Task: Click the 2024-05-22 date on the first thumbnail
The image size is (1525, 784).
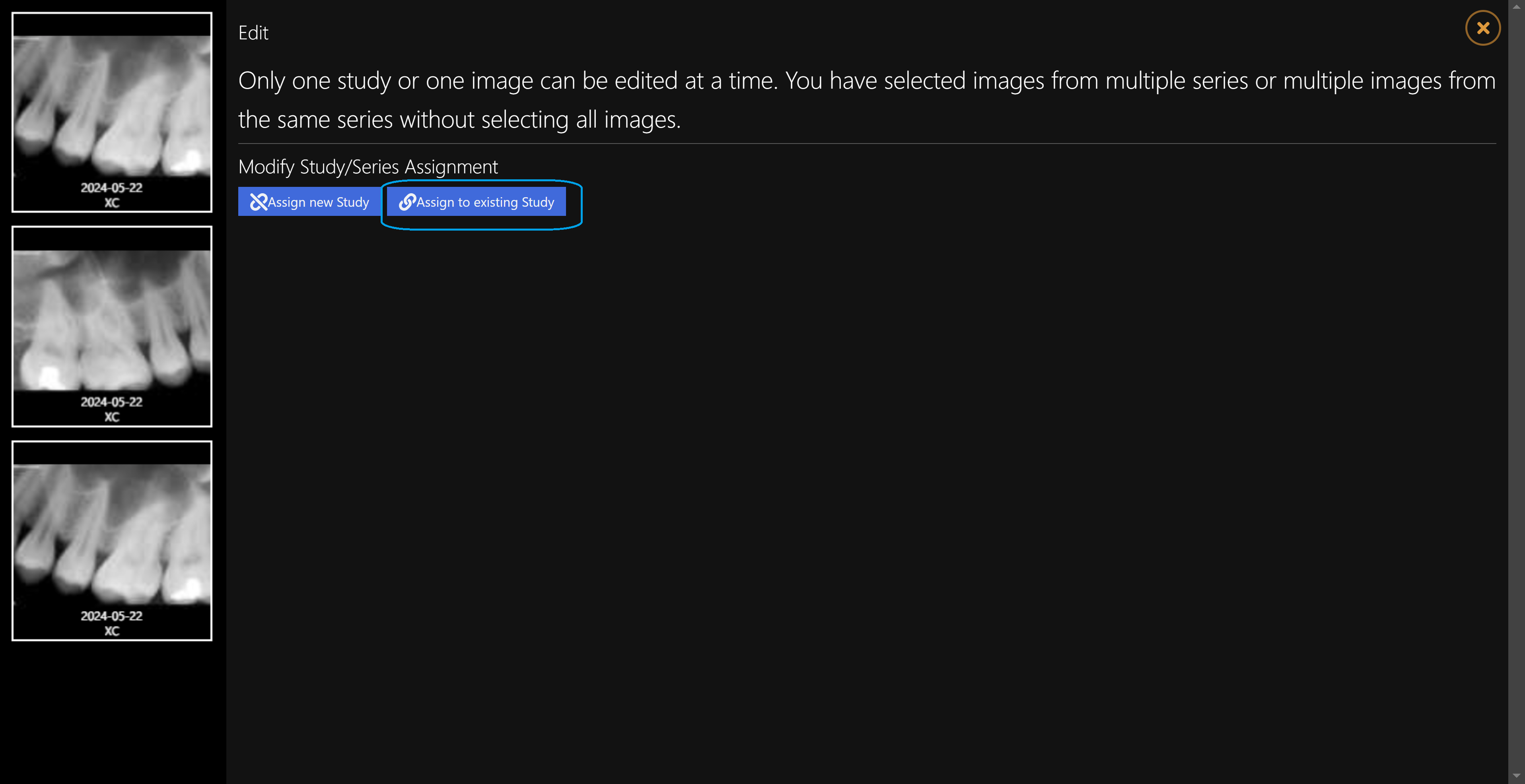Action: pos(111,188)
